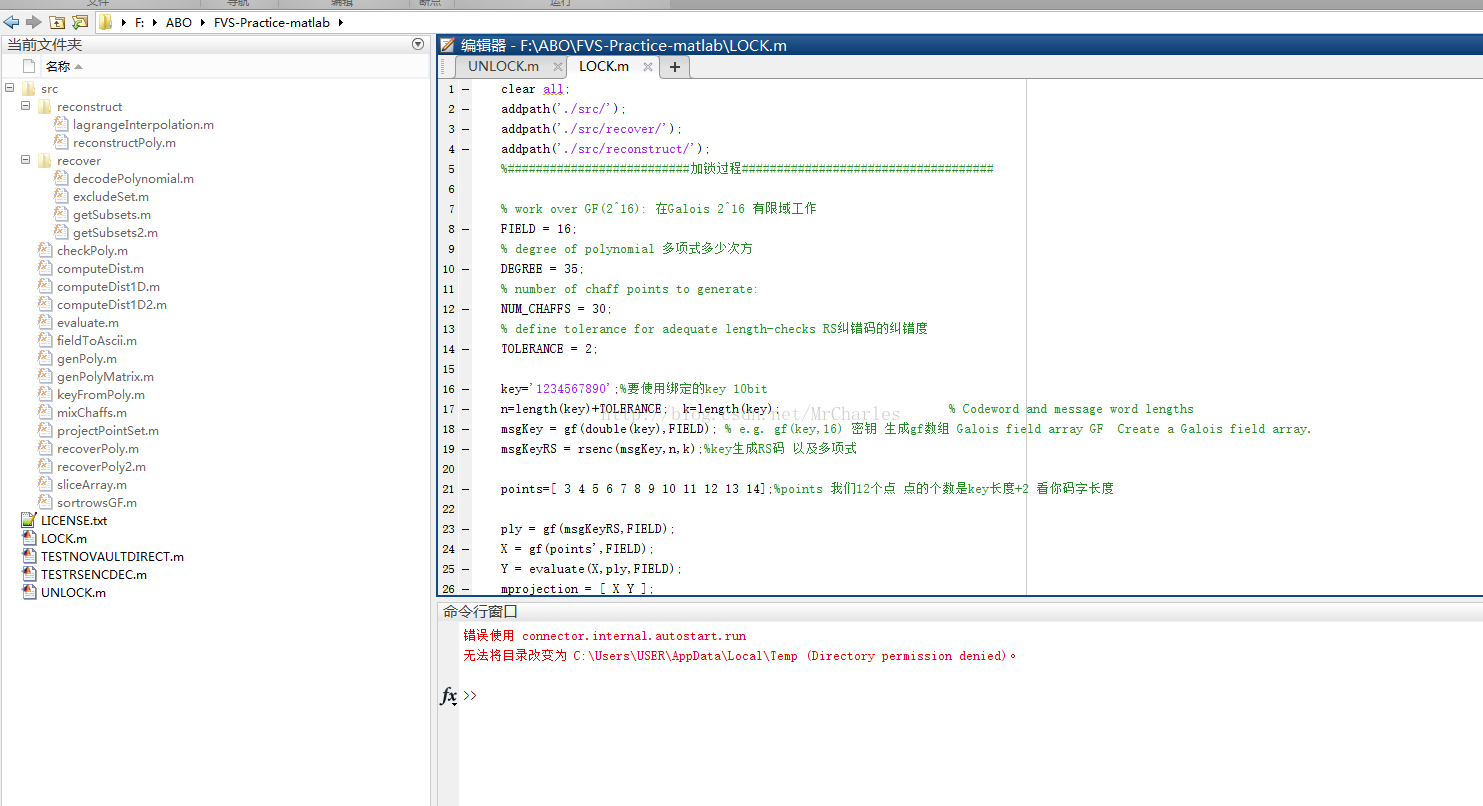
Task: Close the LOCK.m editor tab
Action: 647,67
